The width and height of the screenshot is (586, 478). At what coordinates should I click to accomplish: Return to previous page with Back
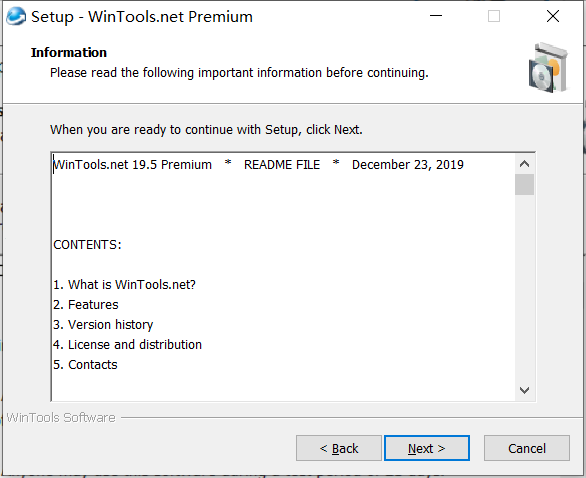coord(339,448)
